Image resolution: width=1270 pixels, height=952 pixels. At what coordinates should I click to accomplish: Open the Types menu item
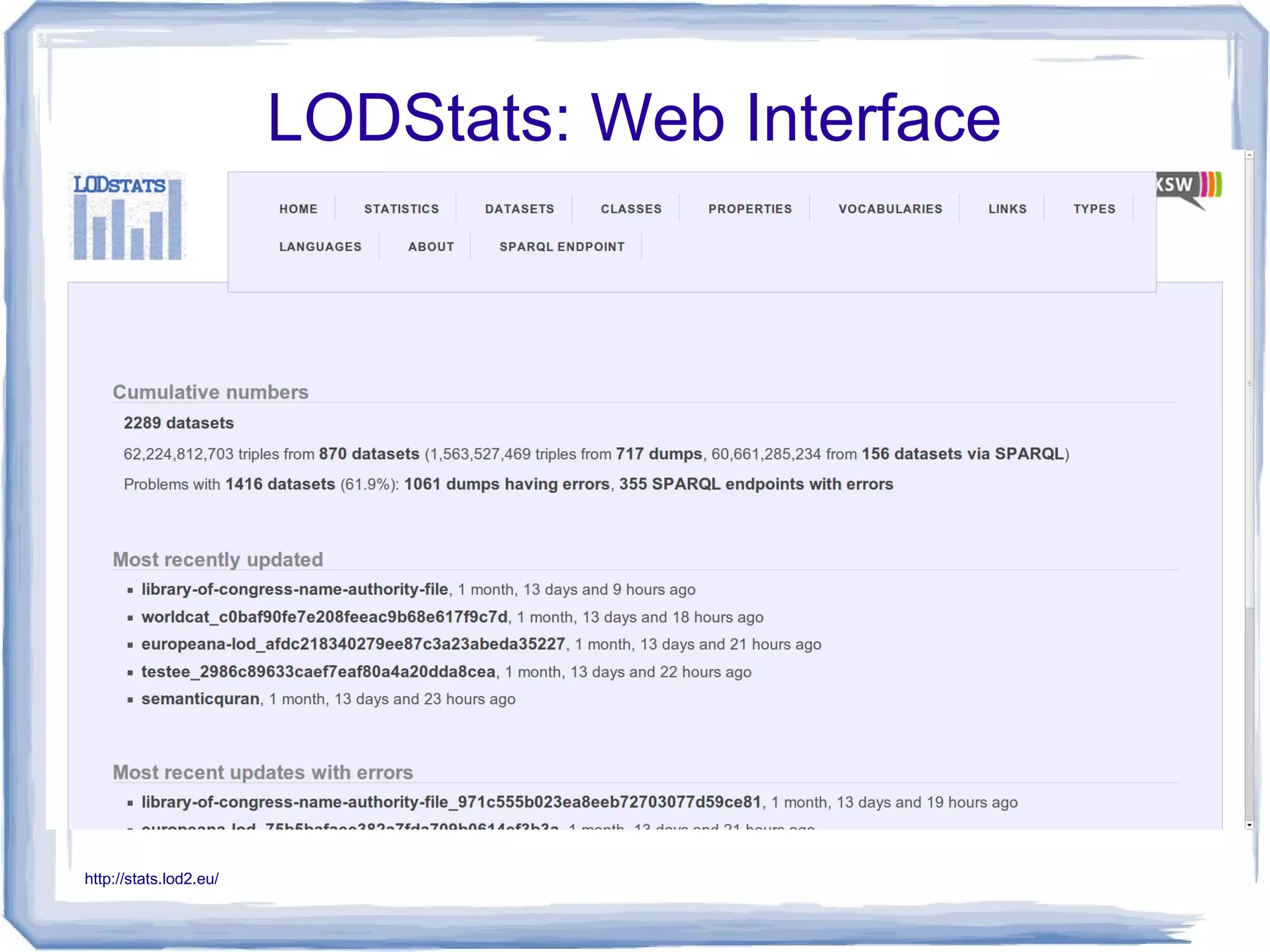pos(1095,209)
